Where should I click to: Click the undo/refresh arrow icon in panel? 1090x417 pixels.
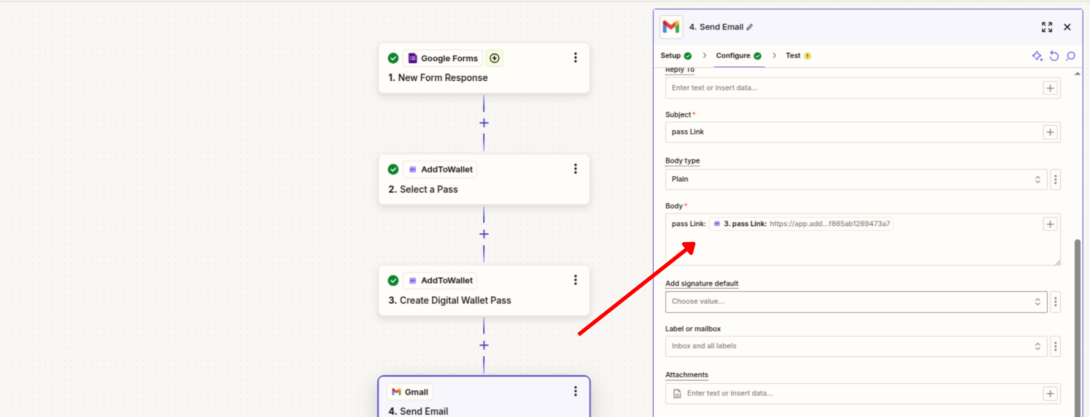tap(1054, 56)
